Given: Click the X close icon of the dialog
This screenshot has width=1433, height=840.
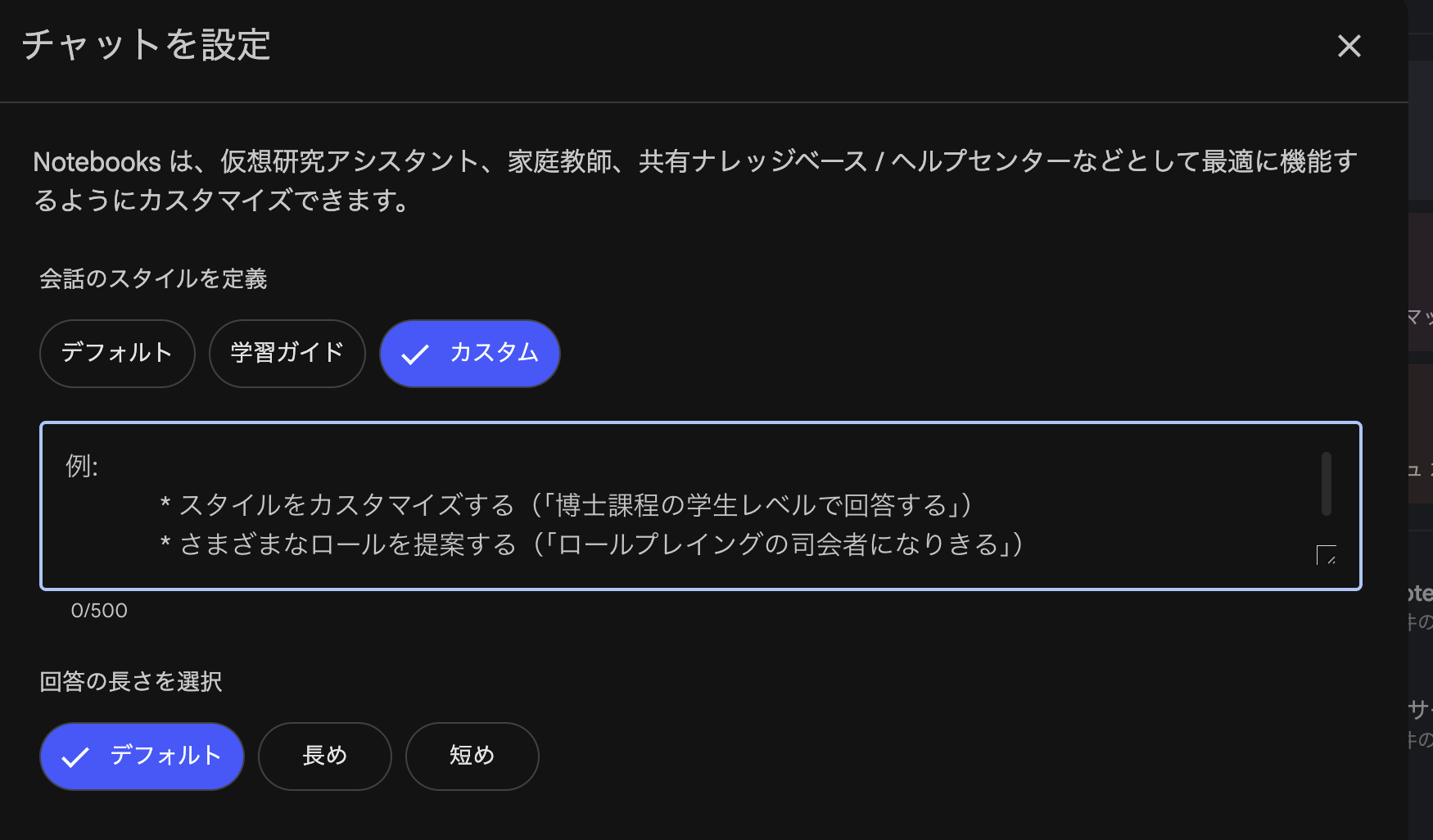Looking at the screenshot, I should click(x=1349, y=47).
